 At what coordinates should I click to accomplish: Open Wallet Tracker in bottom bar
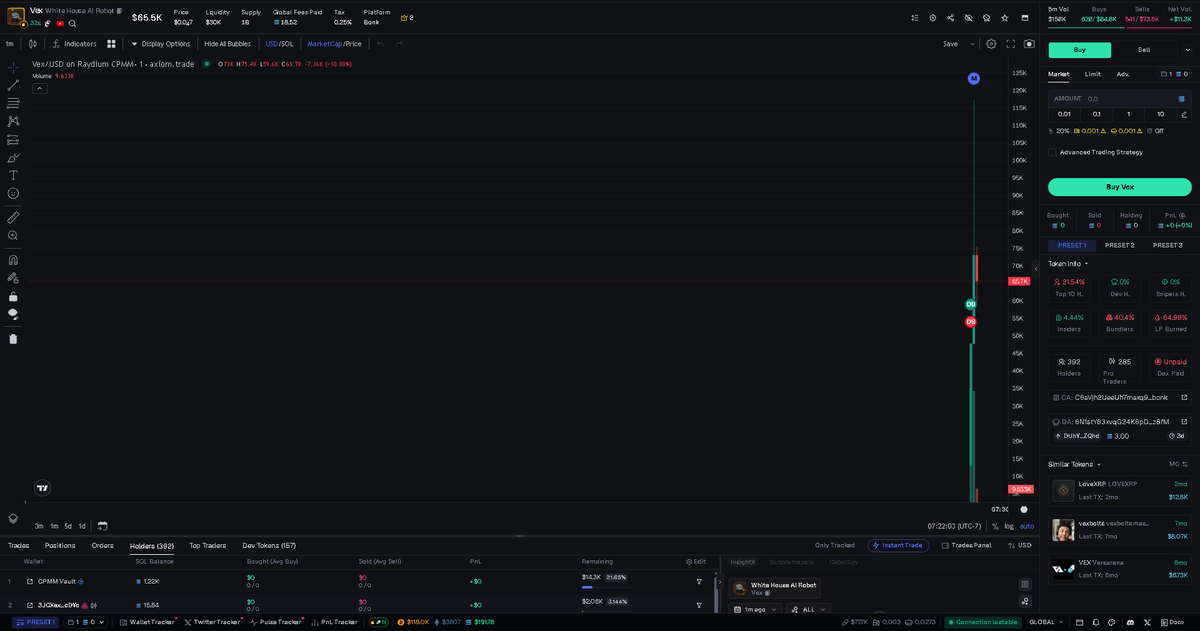coord(149,622)
